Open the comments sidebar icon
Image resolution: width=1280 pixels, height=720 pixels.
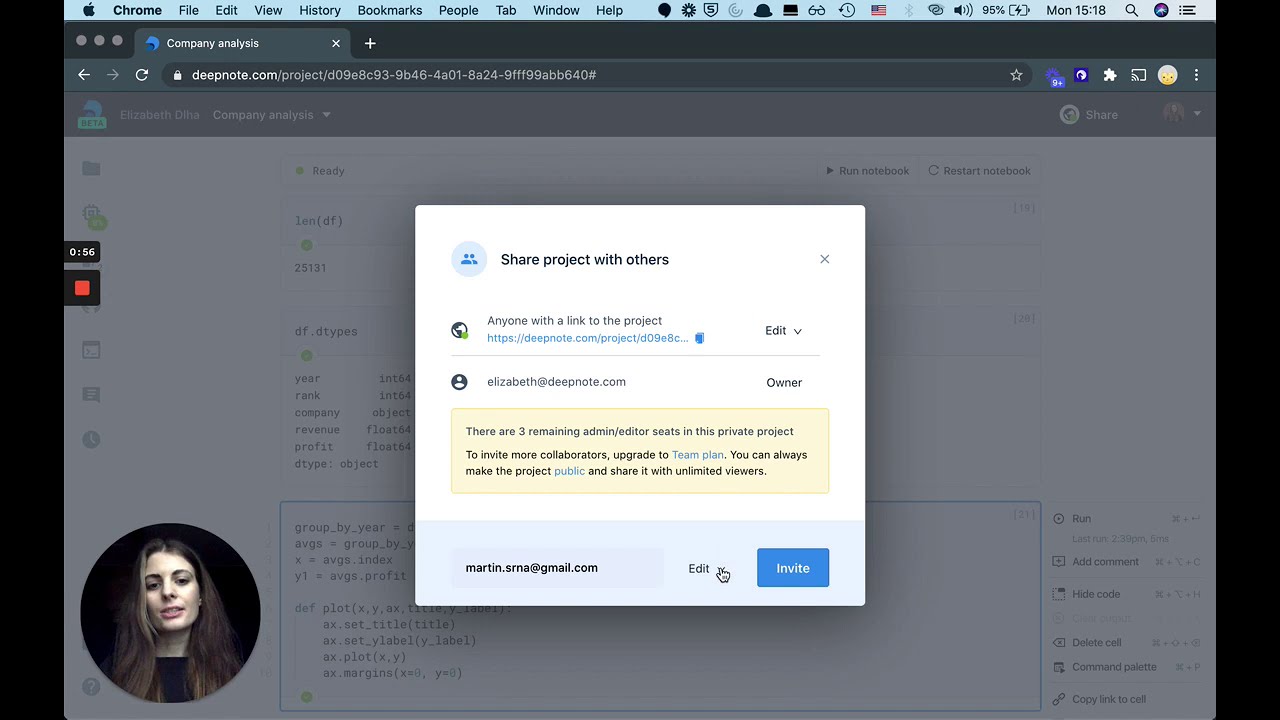[91, 395]
